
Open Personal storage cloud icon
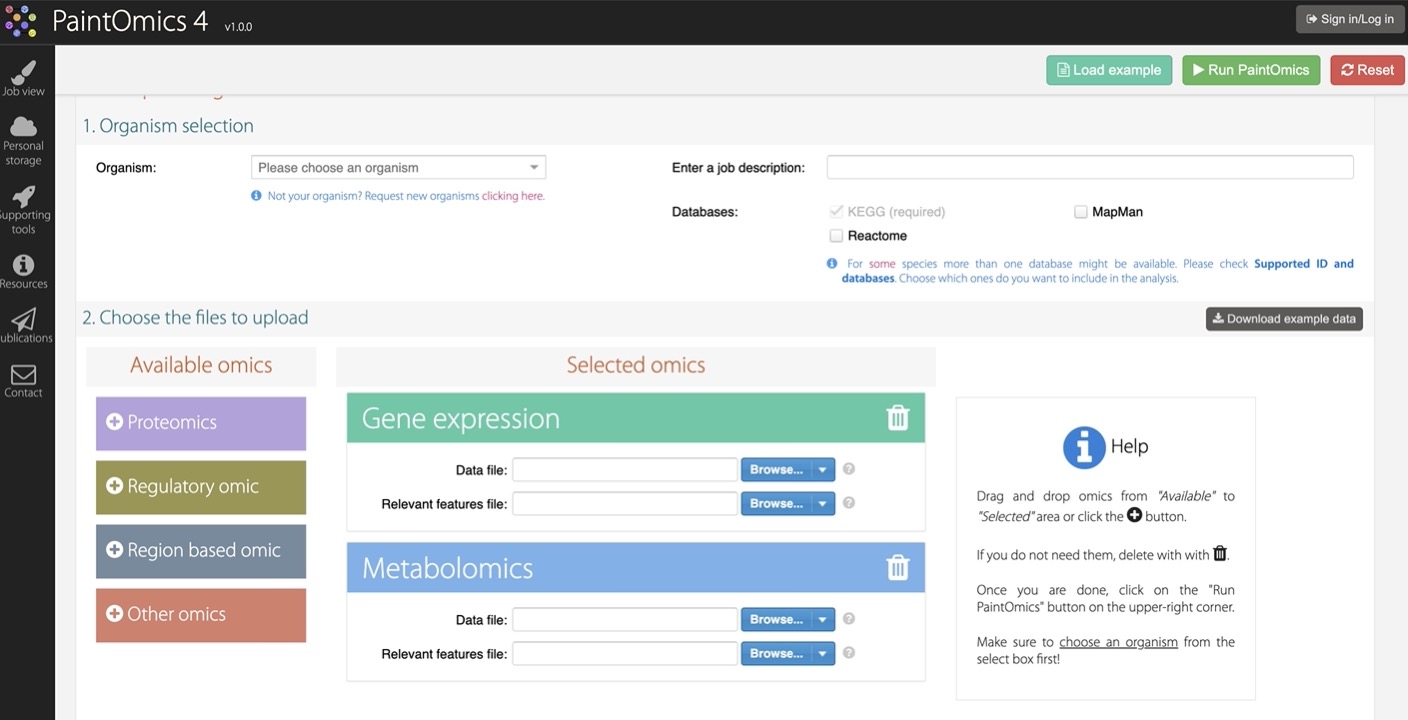click(x=23, y=126)
